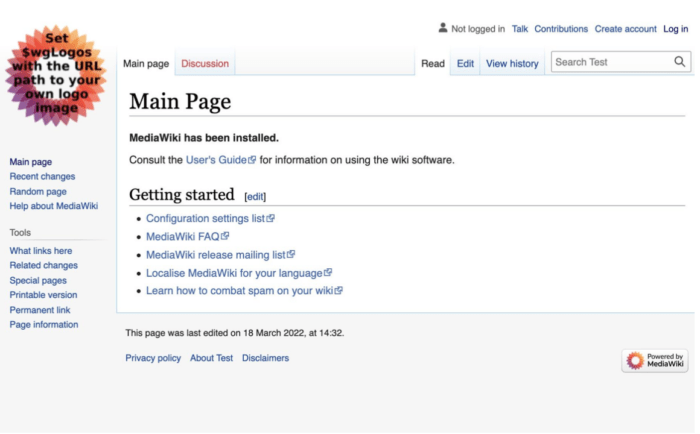
Task: Click the Powered by MediaWiki badge
Action: 654,360
